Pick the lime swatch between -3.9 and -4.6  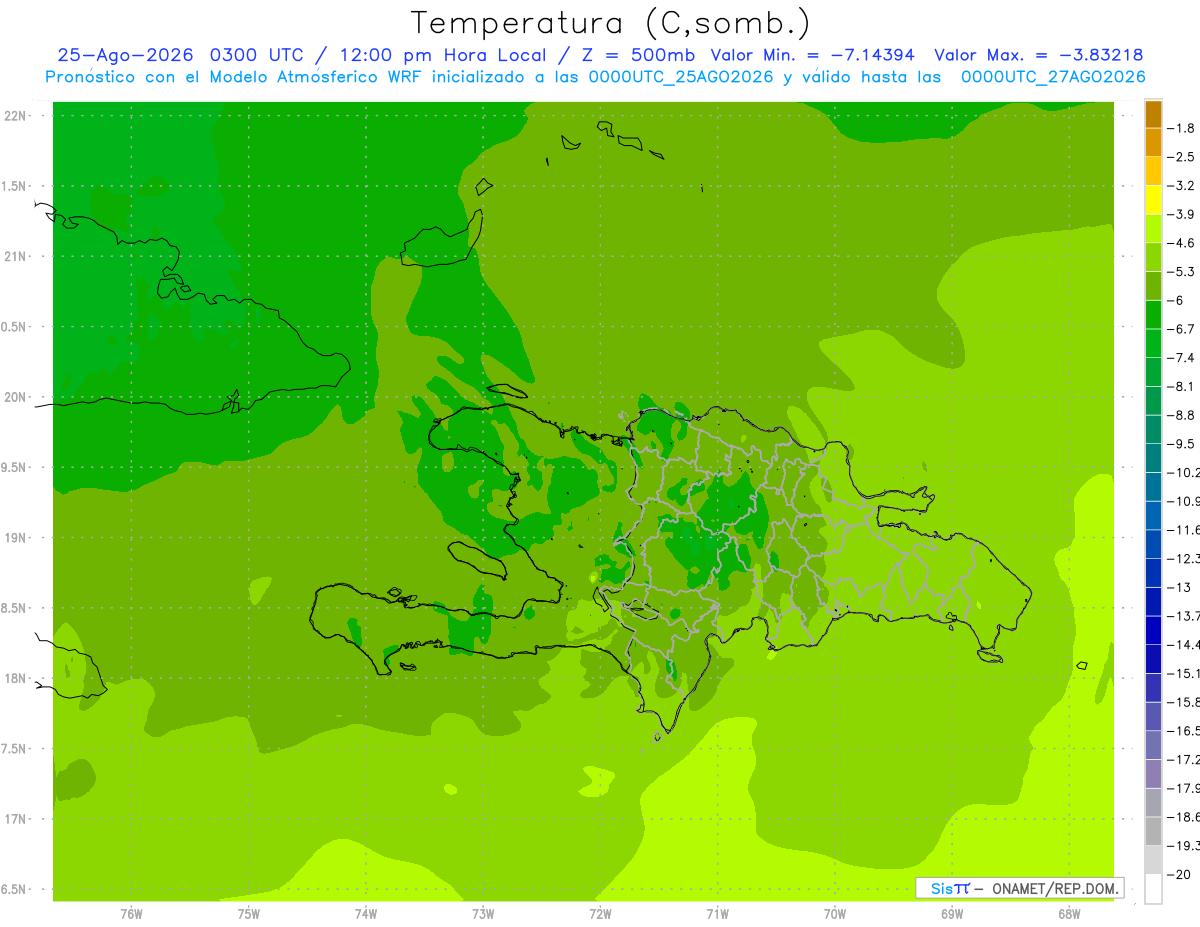1153,229
